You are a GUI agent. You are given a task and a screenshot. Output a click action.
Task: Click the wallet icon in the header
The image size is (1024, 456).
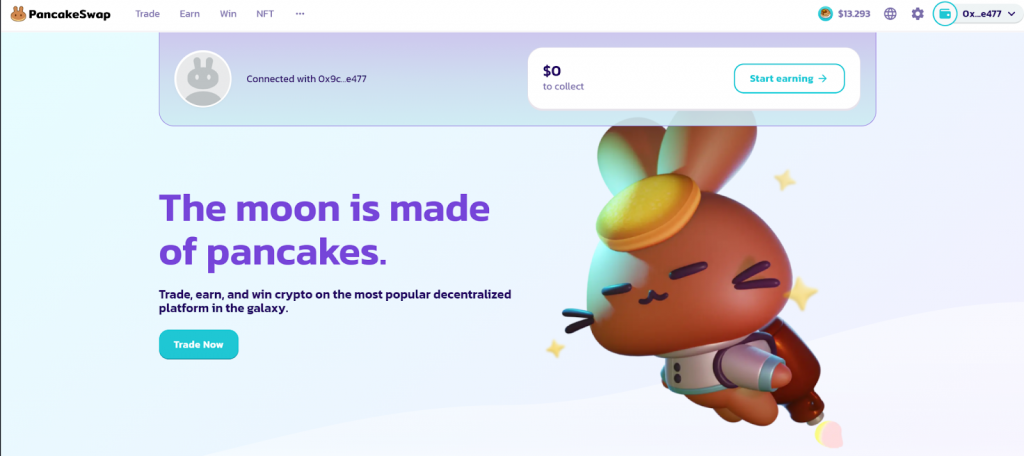tap(944, 14)
